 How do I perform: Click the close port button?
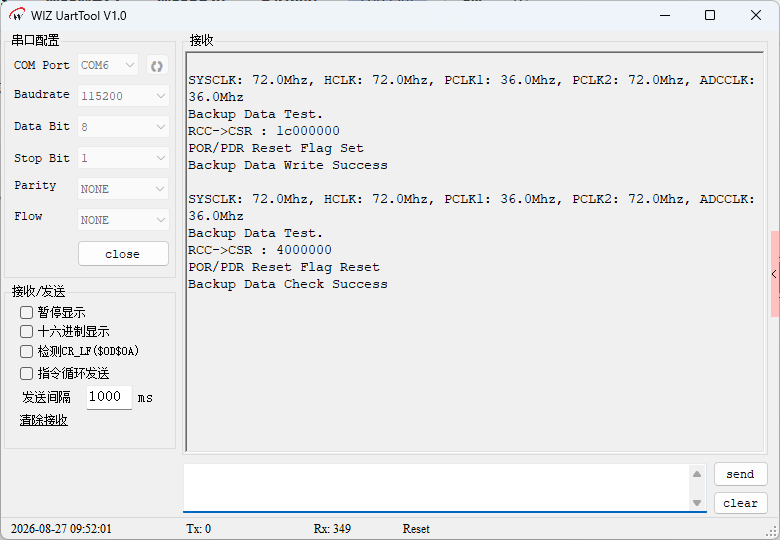[x=123, y=254]
